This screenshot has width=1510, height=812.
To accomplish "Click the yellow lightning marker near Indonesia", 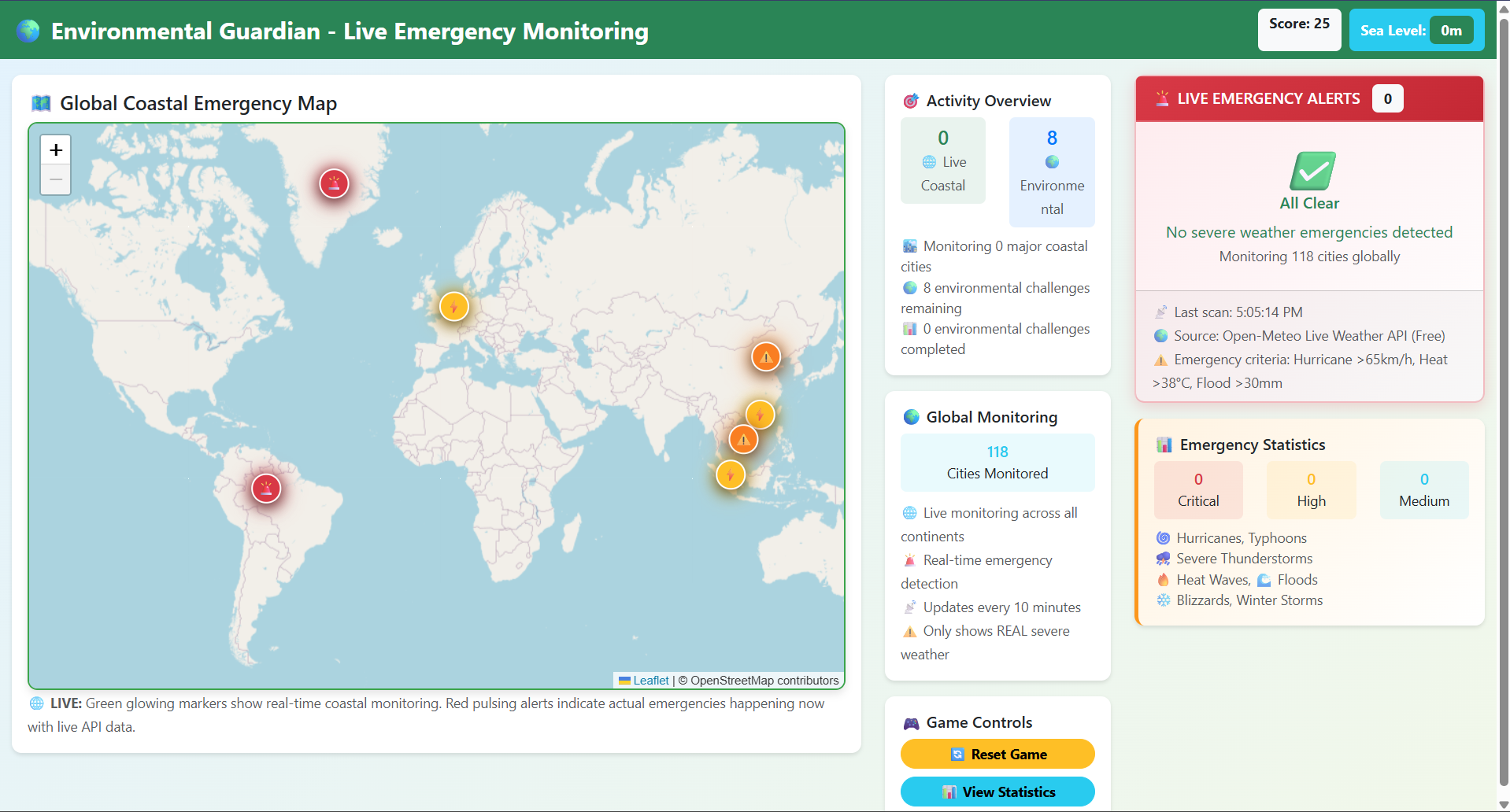I will pyautogui.click(x=731, y=474).
